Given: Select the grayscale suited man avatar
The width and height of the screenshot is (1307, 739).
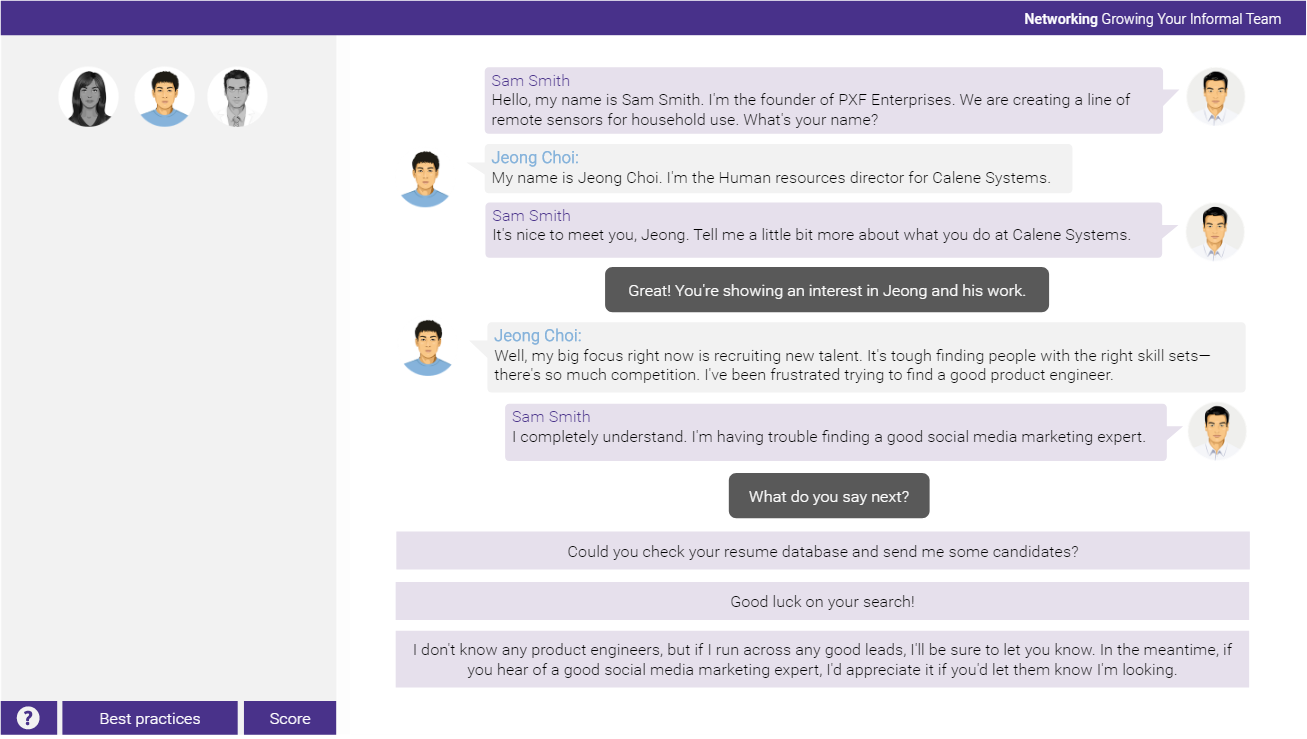Looking at the screenshot, I should 237,98.
